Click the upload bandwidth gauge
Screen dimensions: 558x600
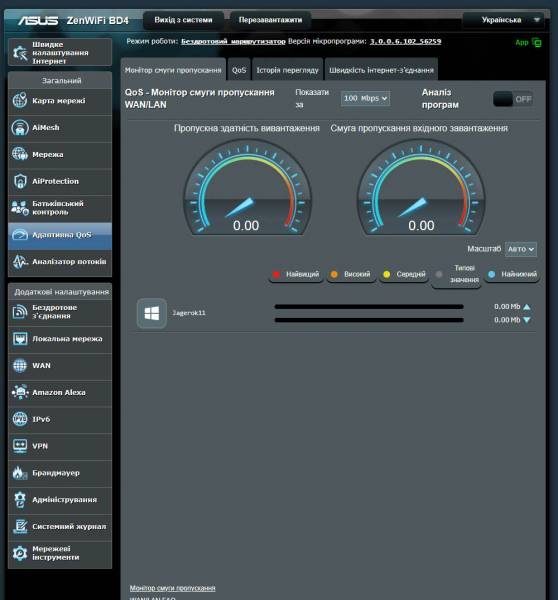247,187
